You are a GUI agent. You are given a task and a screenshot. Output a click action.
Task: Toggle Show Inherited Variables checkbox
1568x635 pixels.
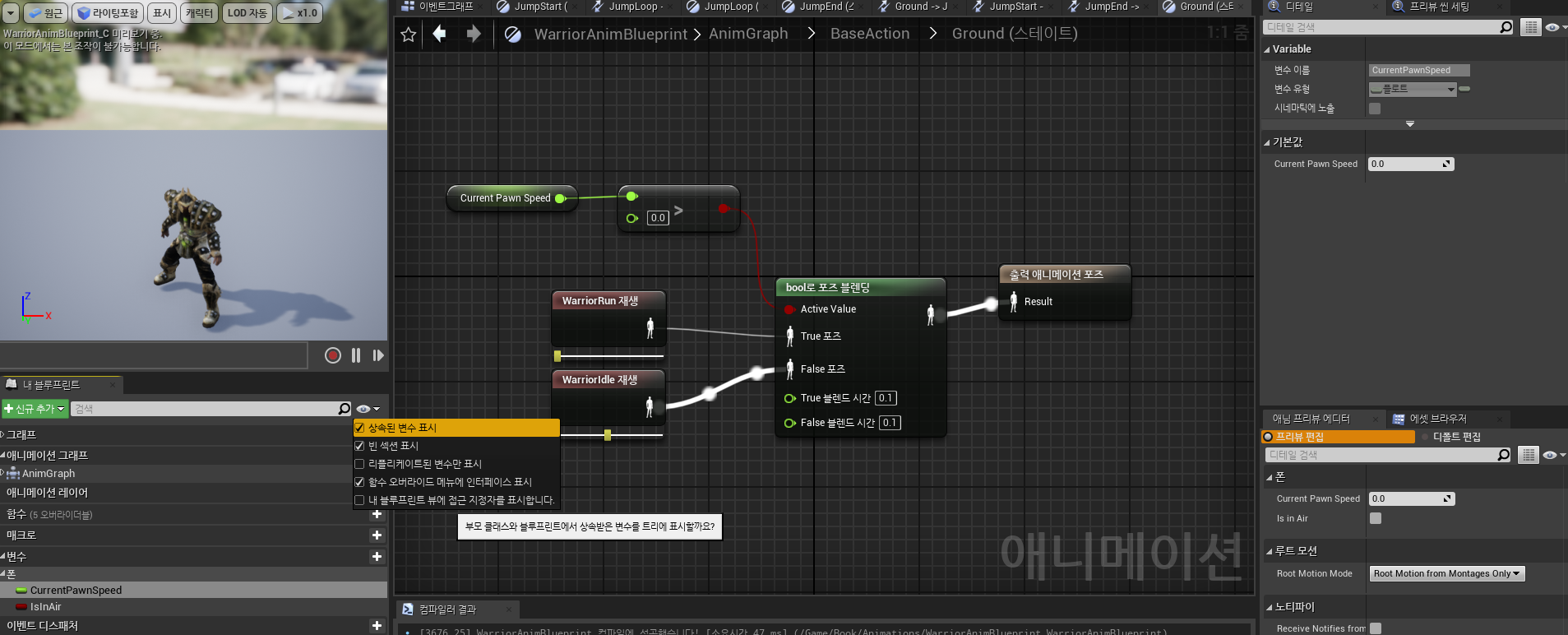click(359, 428)
